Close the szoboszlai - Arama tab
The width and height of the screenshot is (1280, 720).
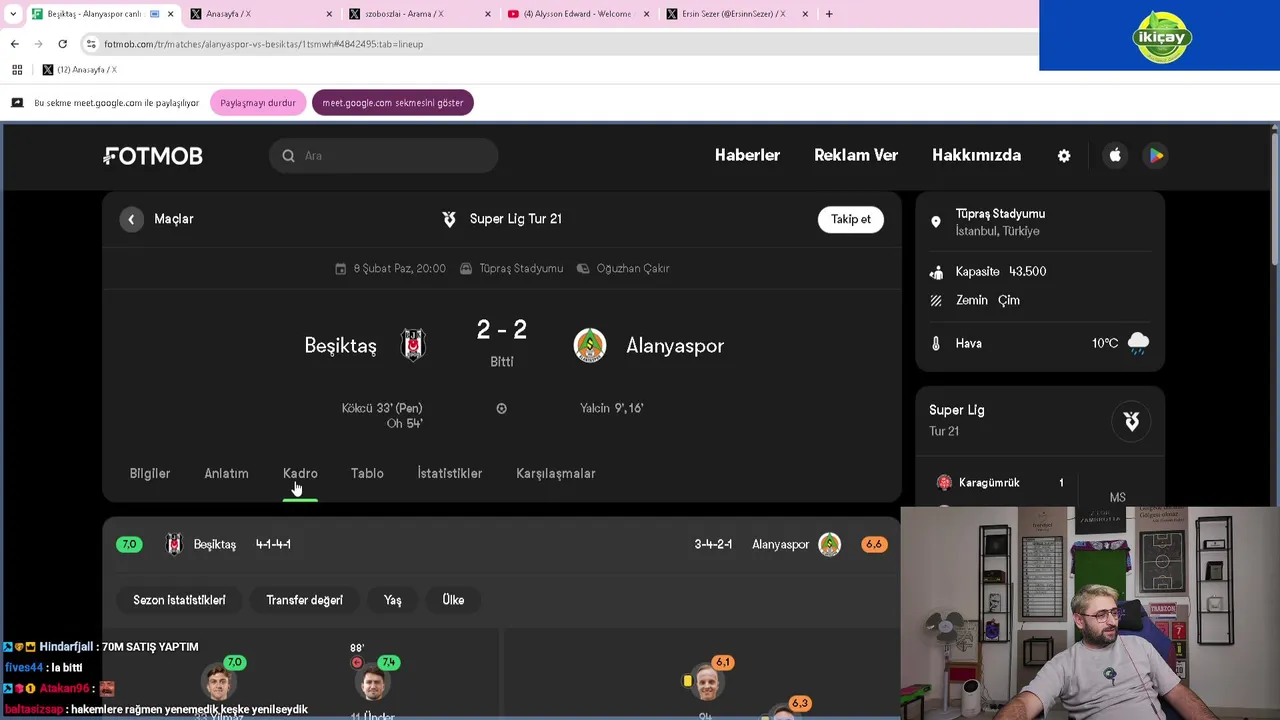click(488, 14)
